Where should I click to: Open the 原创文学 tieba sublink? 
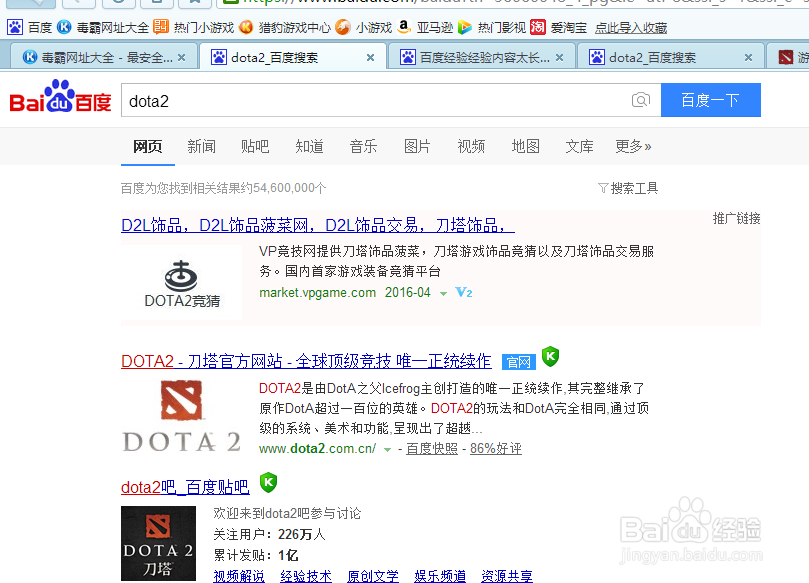pos(373,576)
